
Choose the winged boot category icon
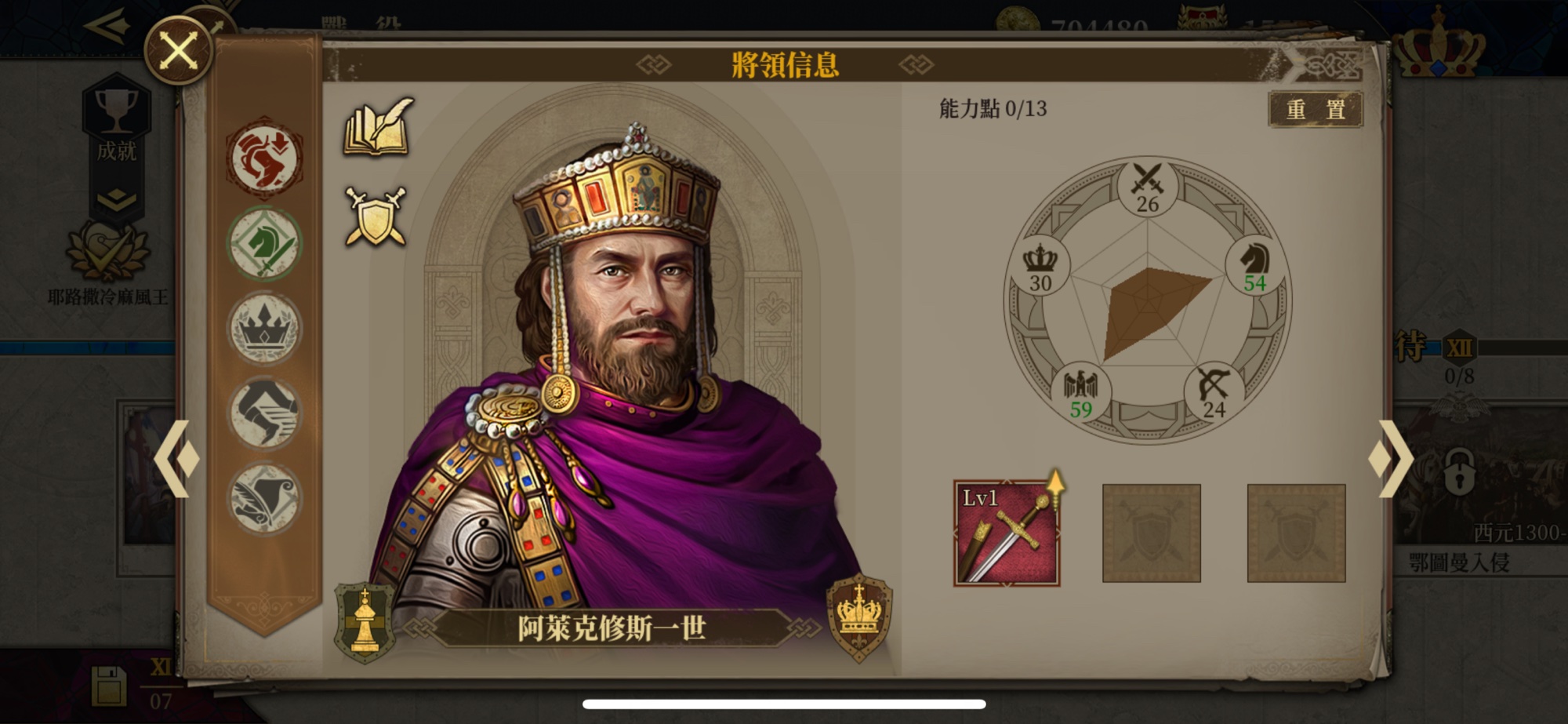[x=264, y=413]
